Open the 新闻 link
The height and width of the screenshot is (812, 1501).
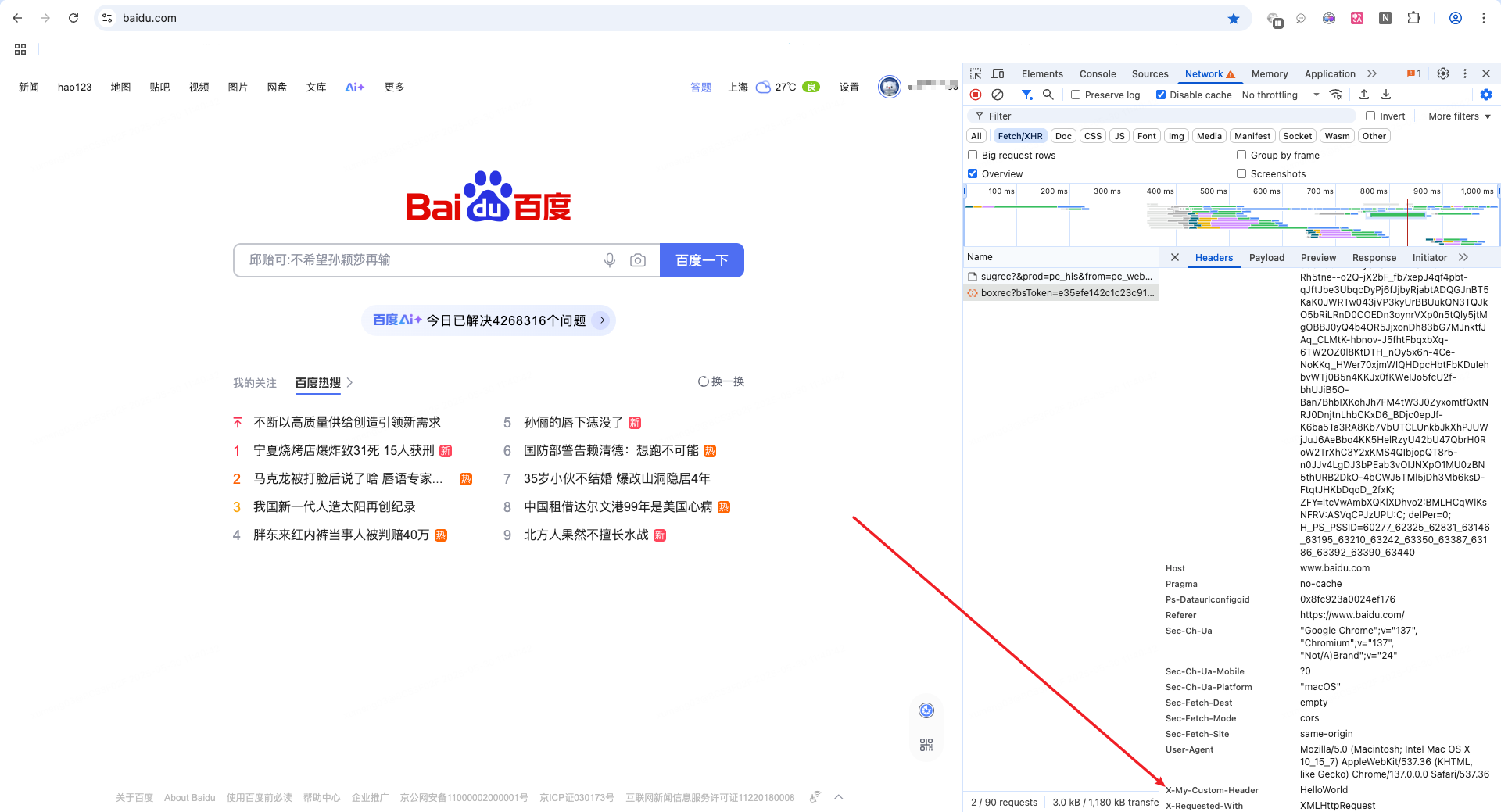29,87
